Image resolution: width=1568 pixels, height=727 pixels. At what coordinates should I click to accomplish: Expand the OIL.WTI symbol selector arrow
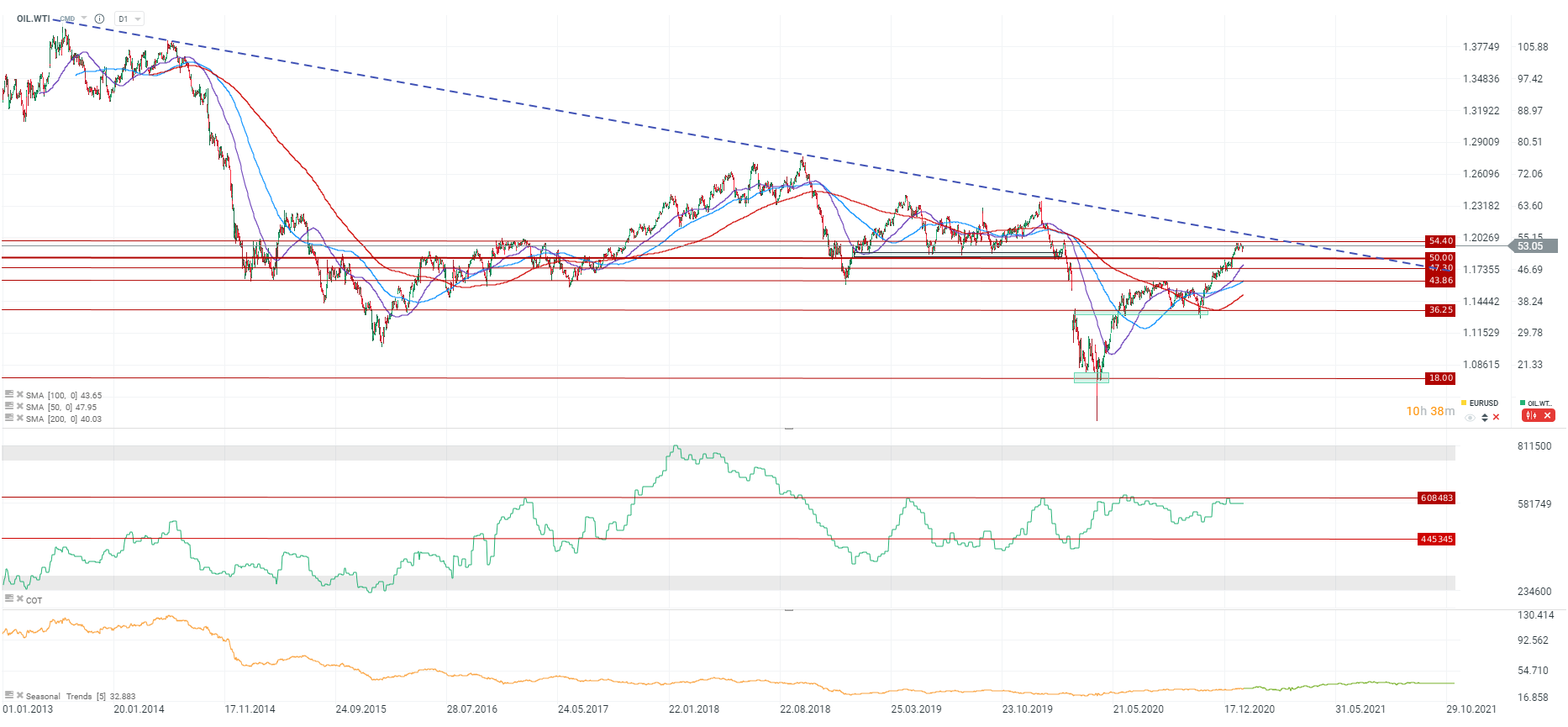tap(84, 18)
